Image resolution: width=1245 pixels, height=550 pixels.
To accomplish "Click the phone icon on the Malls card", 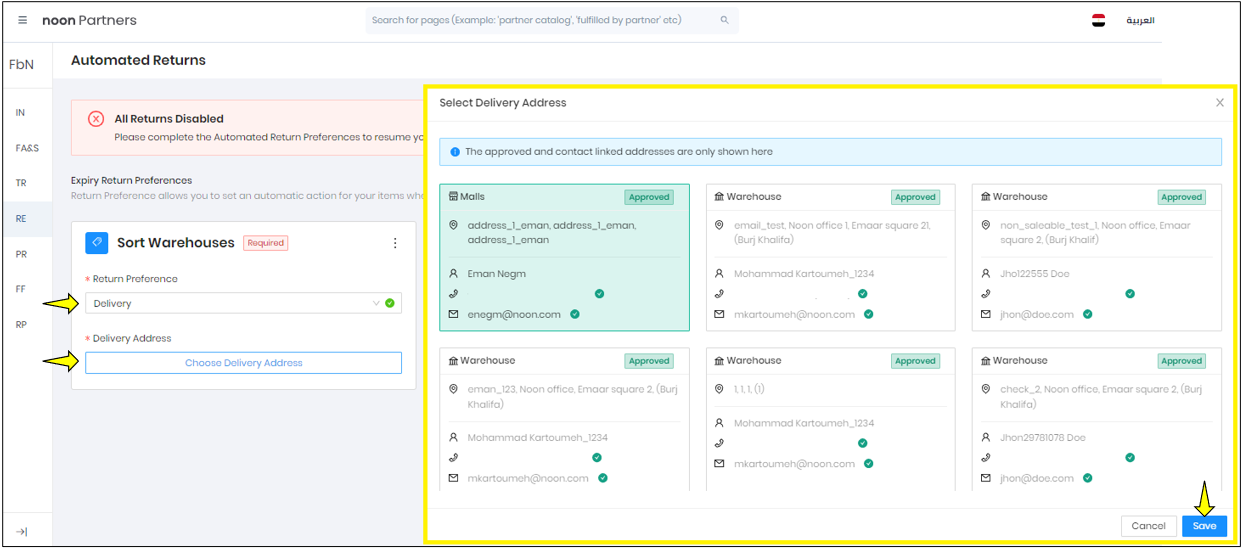I will (x=453, y=294).
